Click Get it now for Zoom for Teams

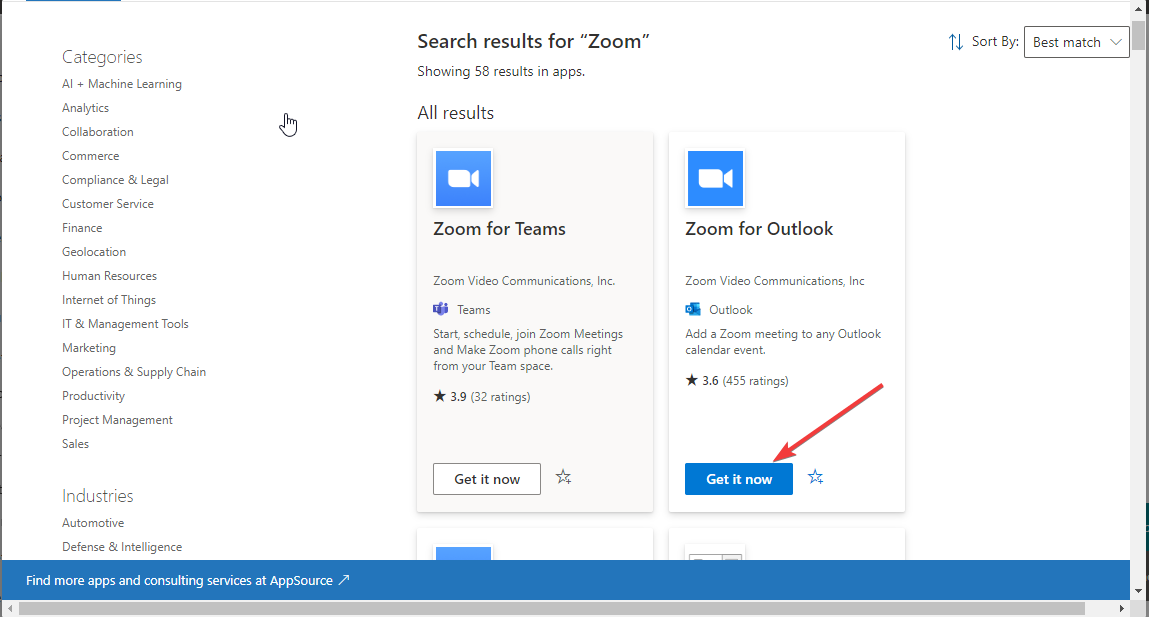(487, 479)
